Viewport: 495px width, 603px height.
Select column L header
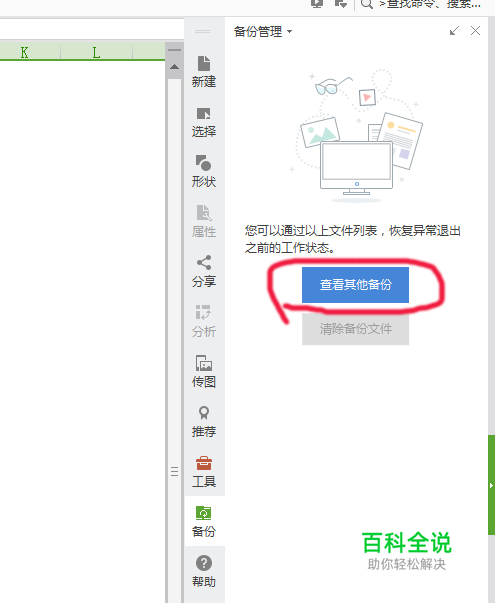96,52
